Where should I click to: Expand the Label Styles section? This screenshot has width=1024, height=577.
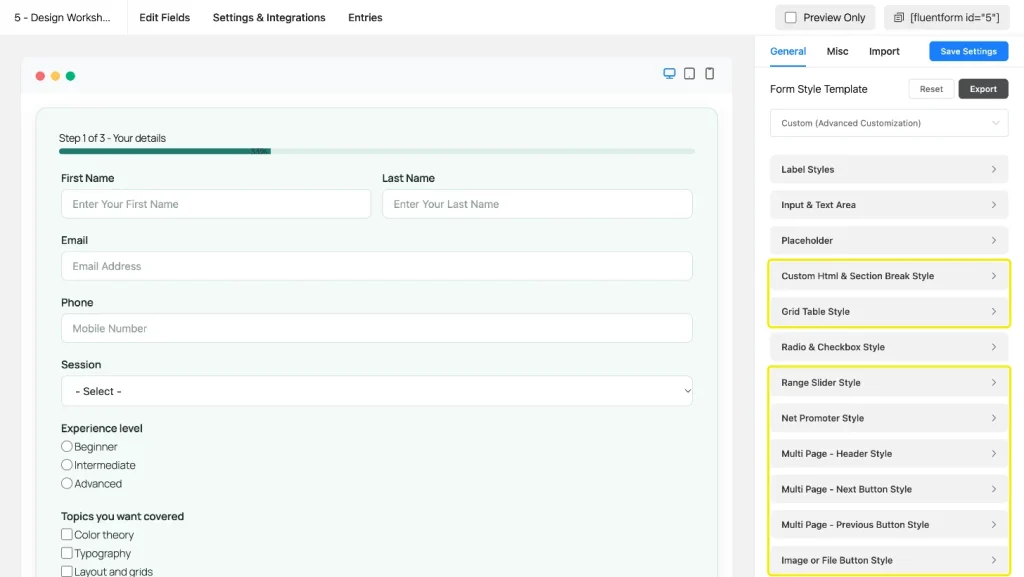point(889,169)
